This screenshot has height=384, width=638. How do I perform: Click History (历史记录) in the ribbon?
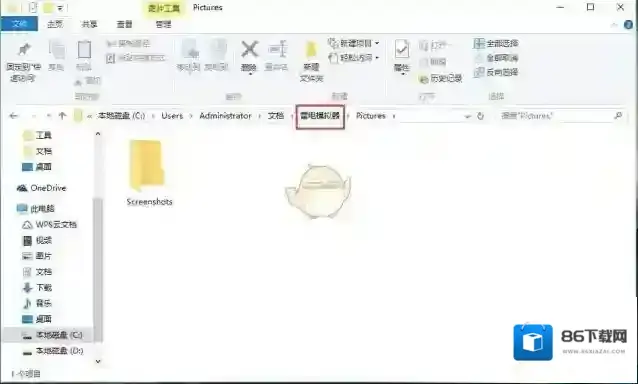(441, 78)
